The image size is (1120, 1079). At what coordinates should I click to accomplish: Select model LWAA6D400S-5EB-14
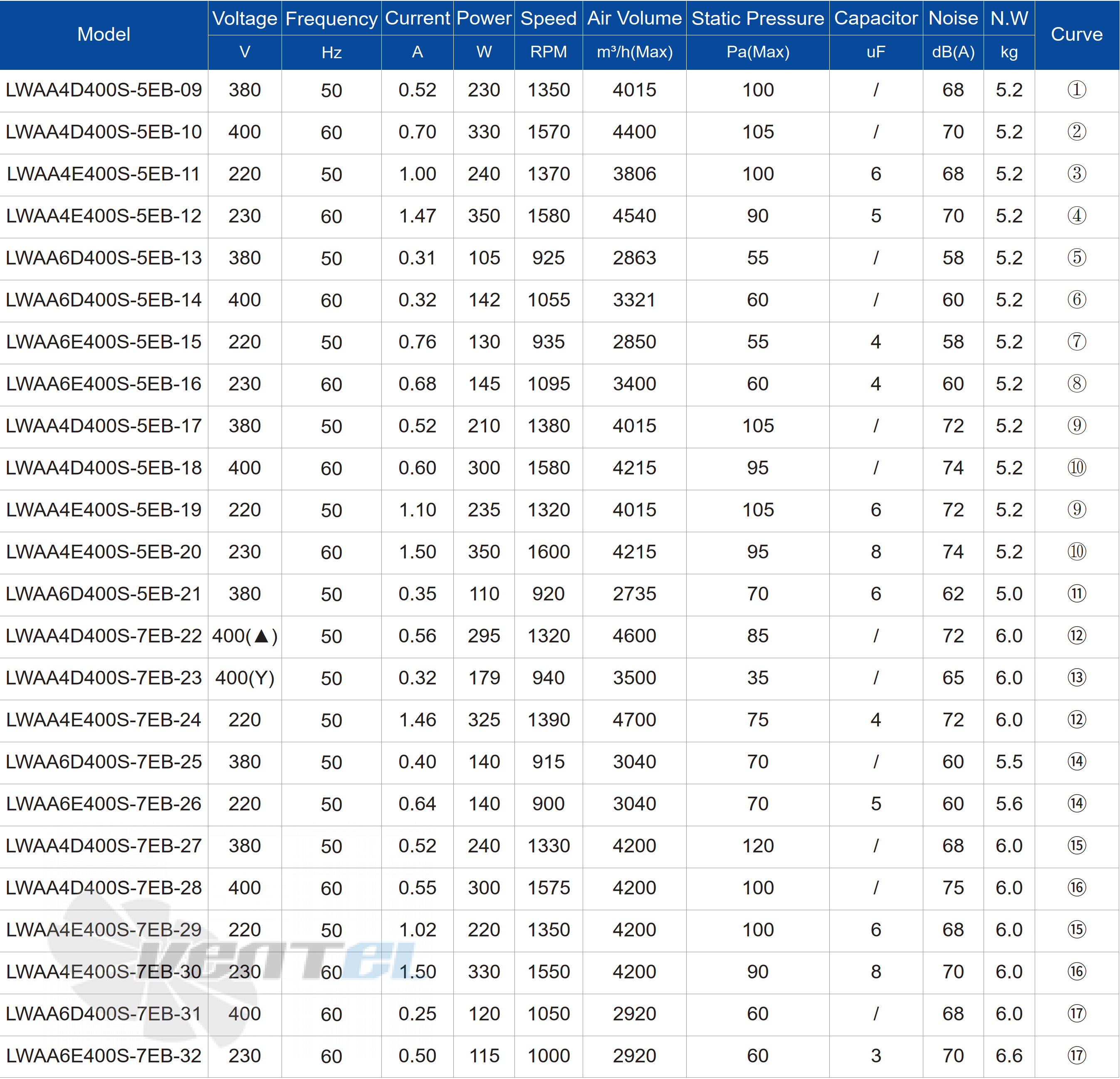click(x=104, y=300)
